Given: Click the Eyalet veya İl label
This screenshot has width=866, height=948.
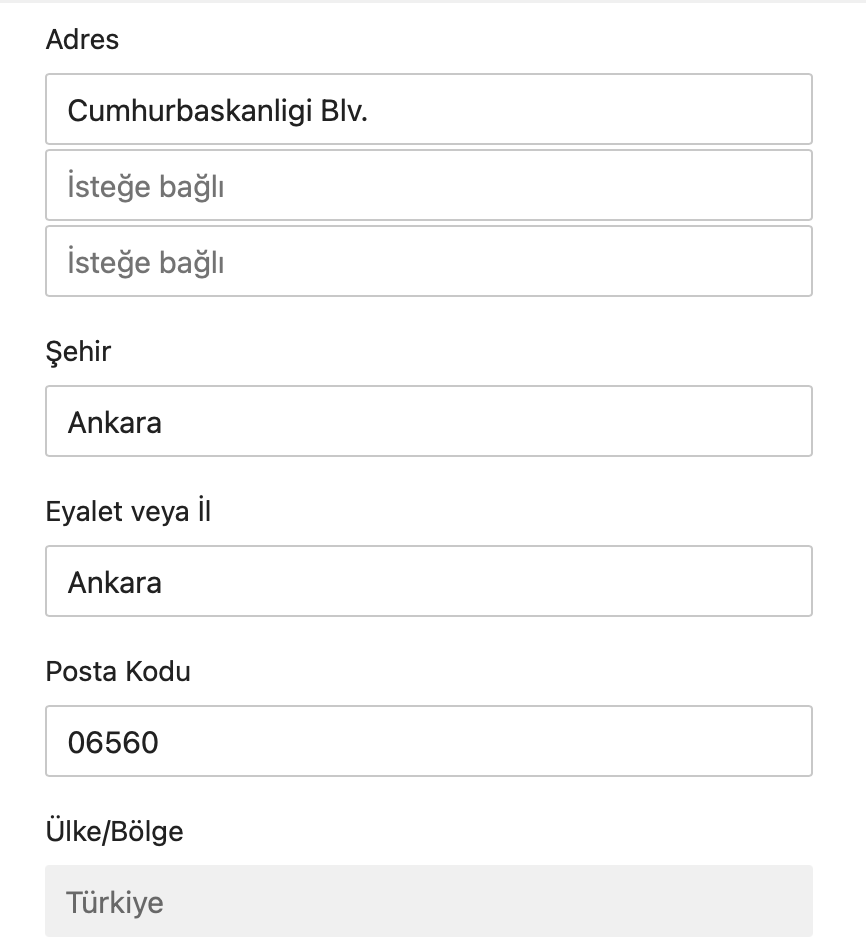Looking at the screenshot, I should coord(128,511).
